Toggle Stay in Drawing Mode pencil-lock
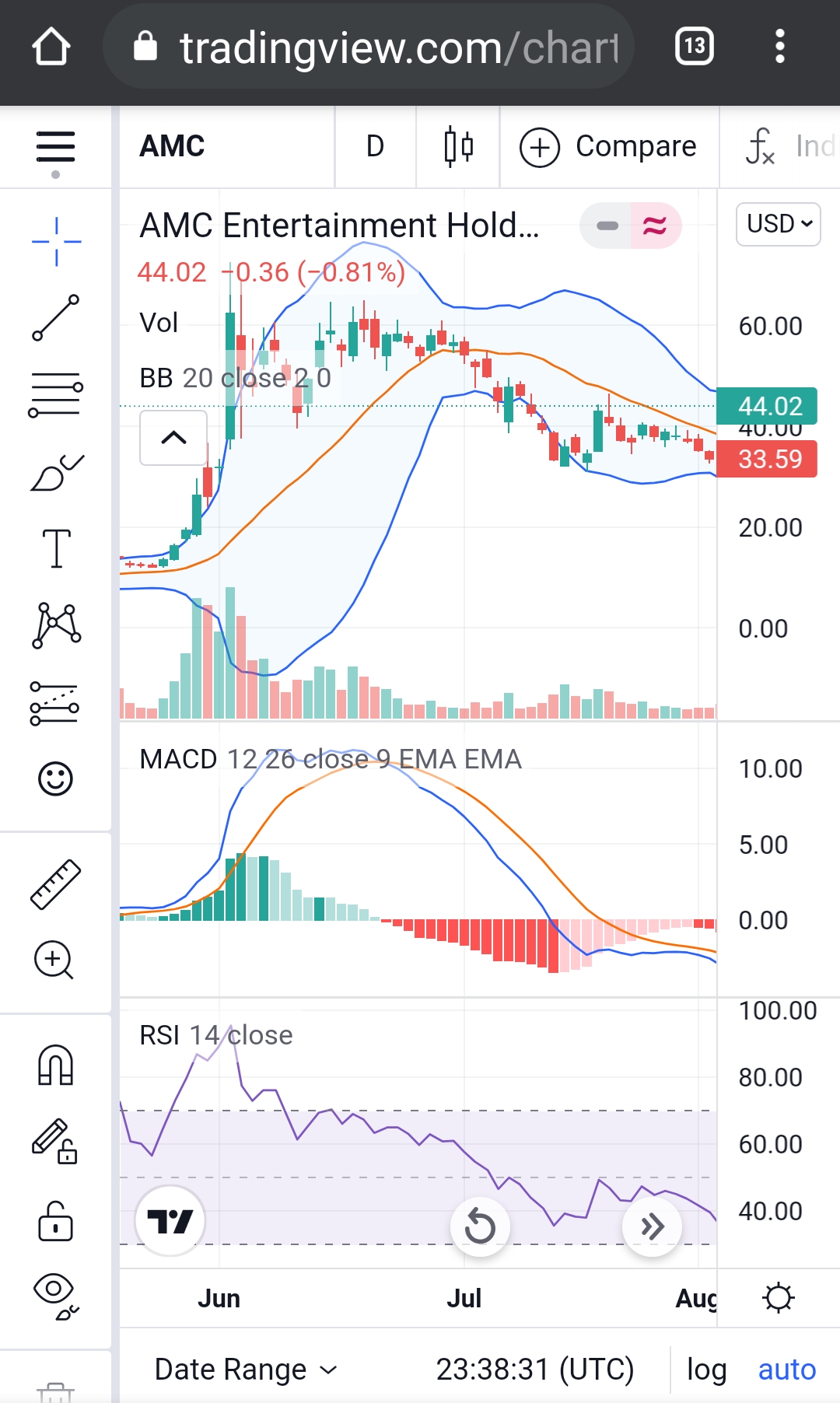This screenshot has width=840, height=1403. pyautogui.click(x=54, y=1141)
